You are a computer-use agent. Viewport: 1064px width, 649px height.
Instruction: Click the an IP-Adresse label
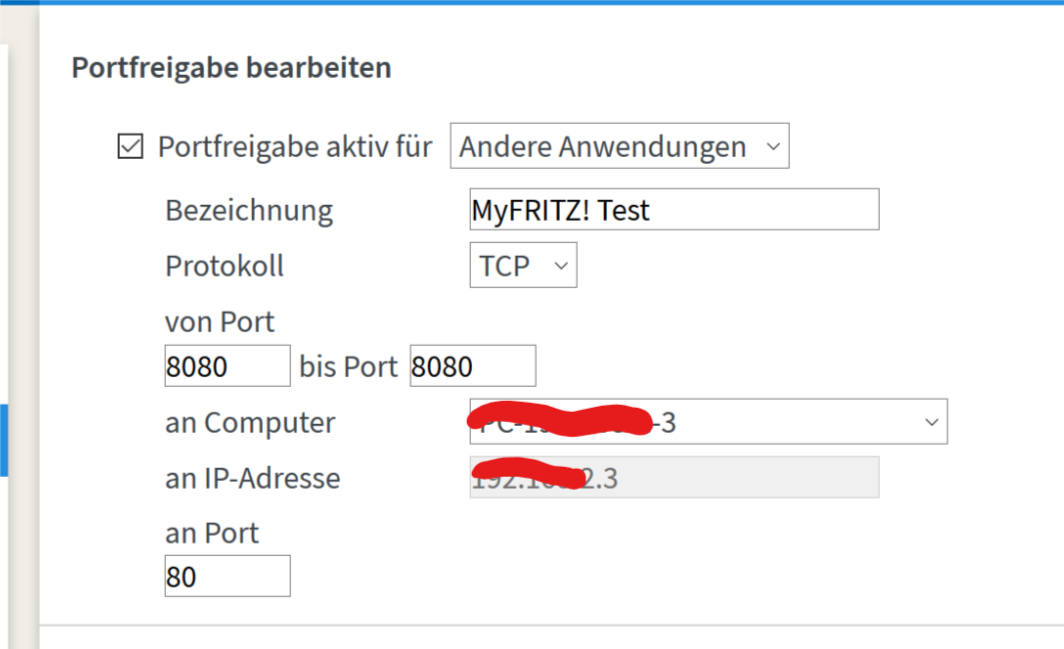(252, 478)
